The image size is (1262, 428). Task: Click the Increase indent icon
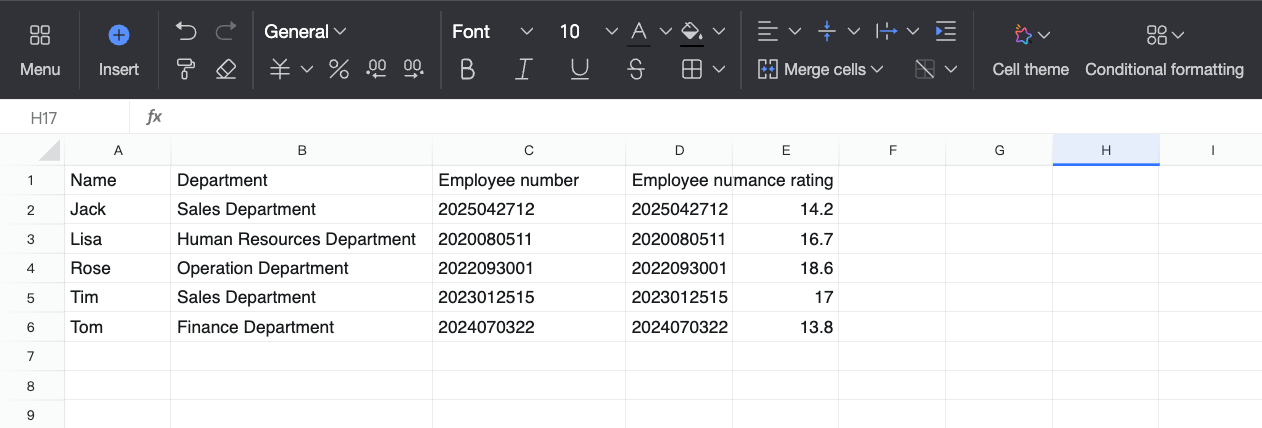pos(945,31)
